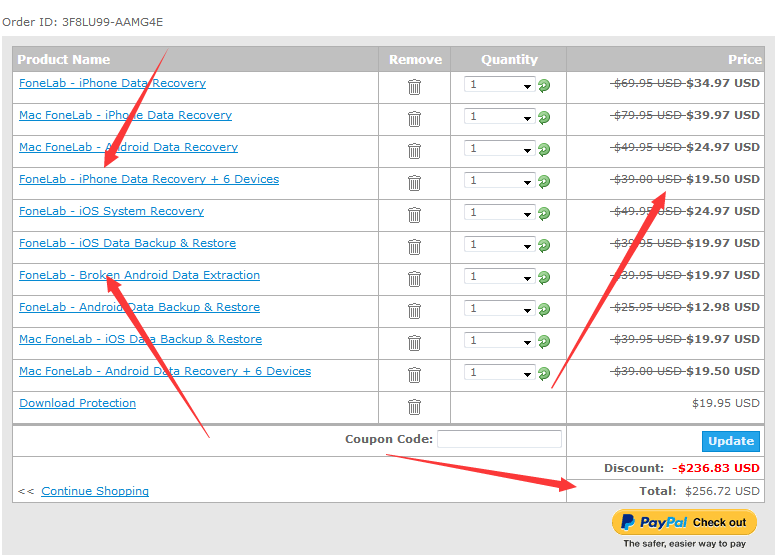Image resolution: width=778 pixels, height=555 pixels.
Task: Trash the Broken Android Data Extraction item
Action: click(414, 279)
